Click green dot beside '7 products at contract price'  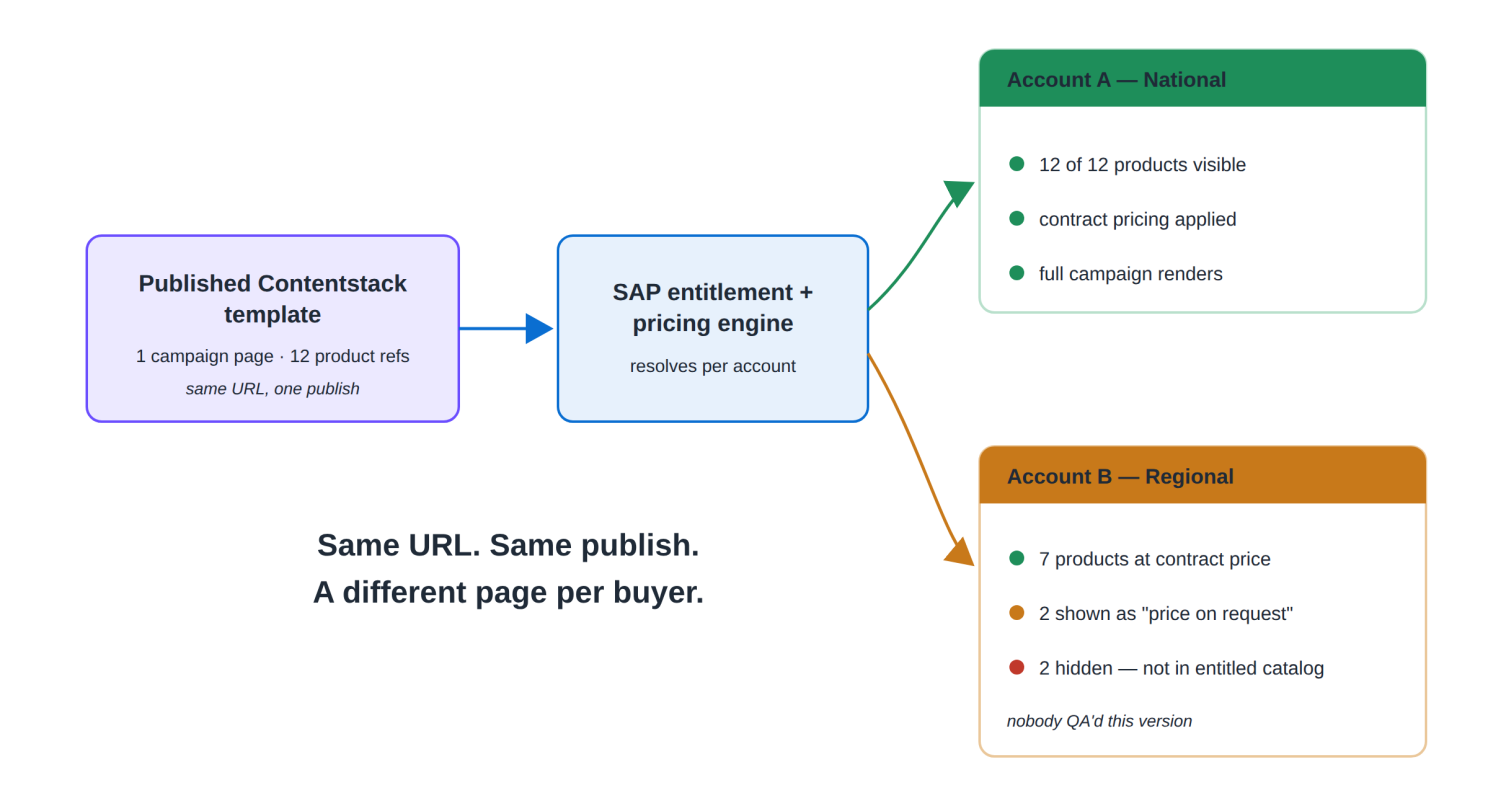(1017, 558)
